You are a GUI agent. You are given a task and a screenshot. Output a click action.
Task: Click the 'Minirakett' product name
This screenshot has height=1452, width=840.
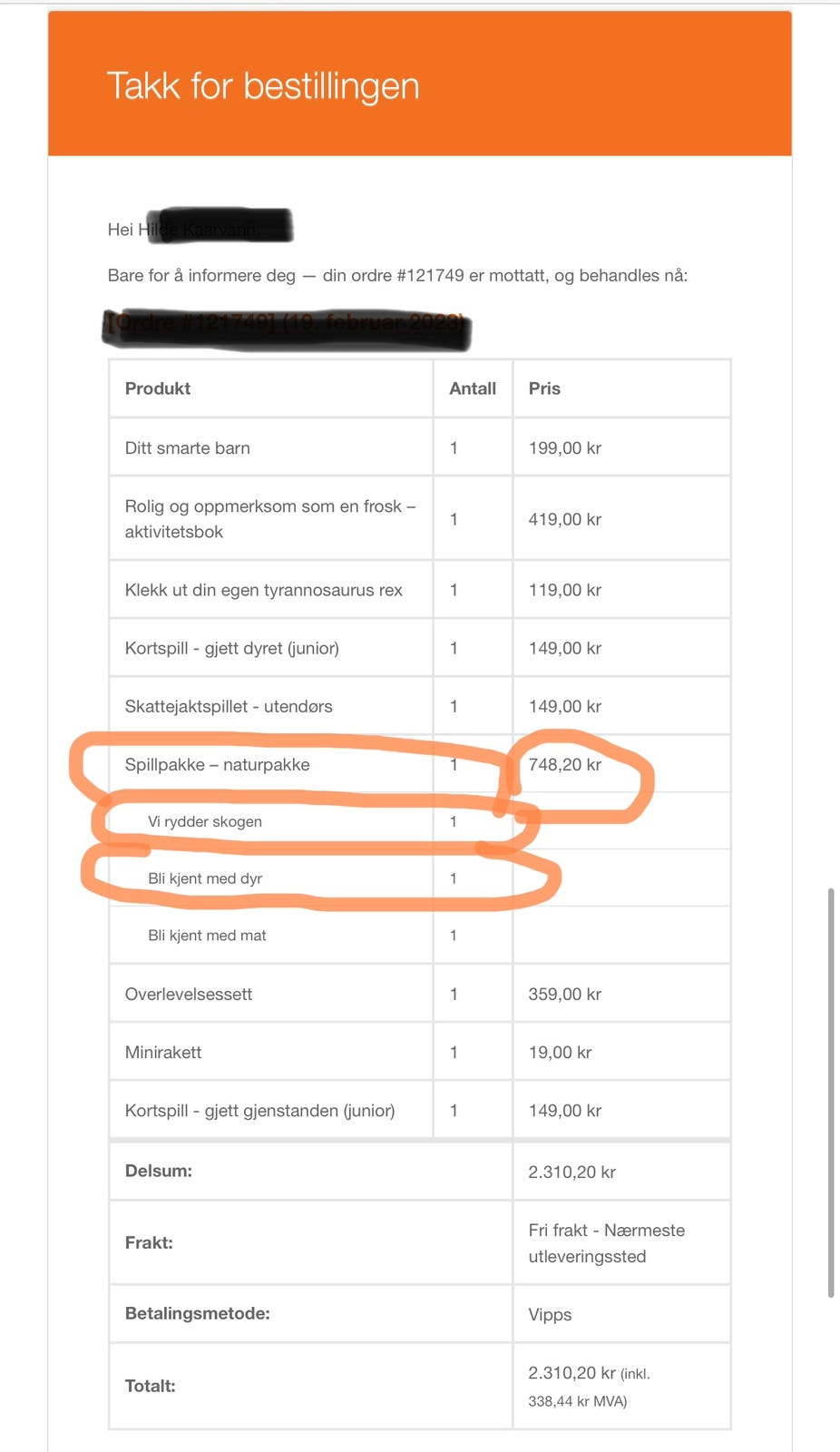pos(163,1053)
